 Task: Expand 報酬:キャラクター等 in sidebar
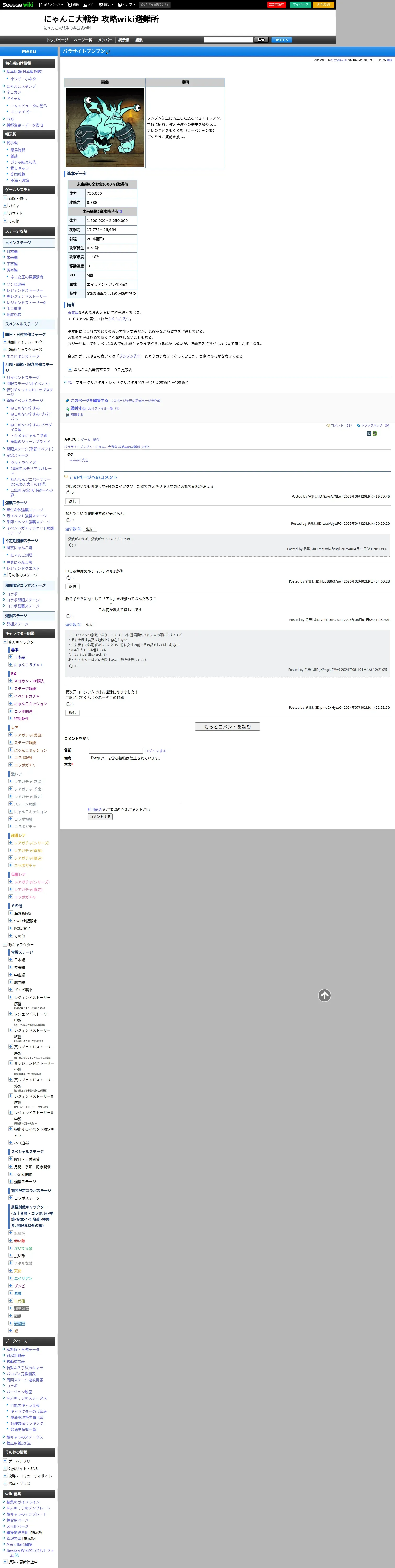tap(5, 349)
